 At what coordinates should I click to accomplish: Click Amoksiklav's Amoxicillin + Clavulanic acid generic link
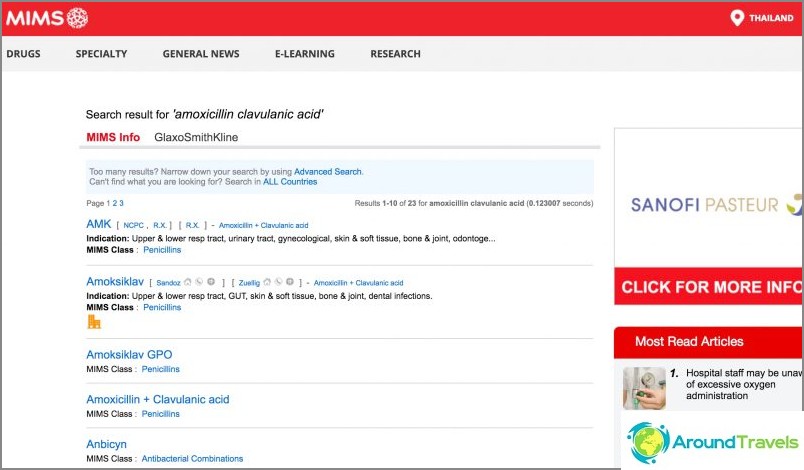coord(358,283)
